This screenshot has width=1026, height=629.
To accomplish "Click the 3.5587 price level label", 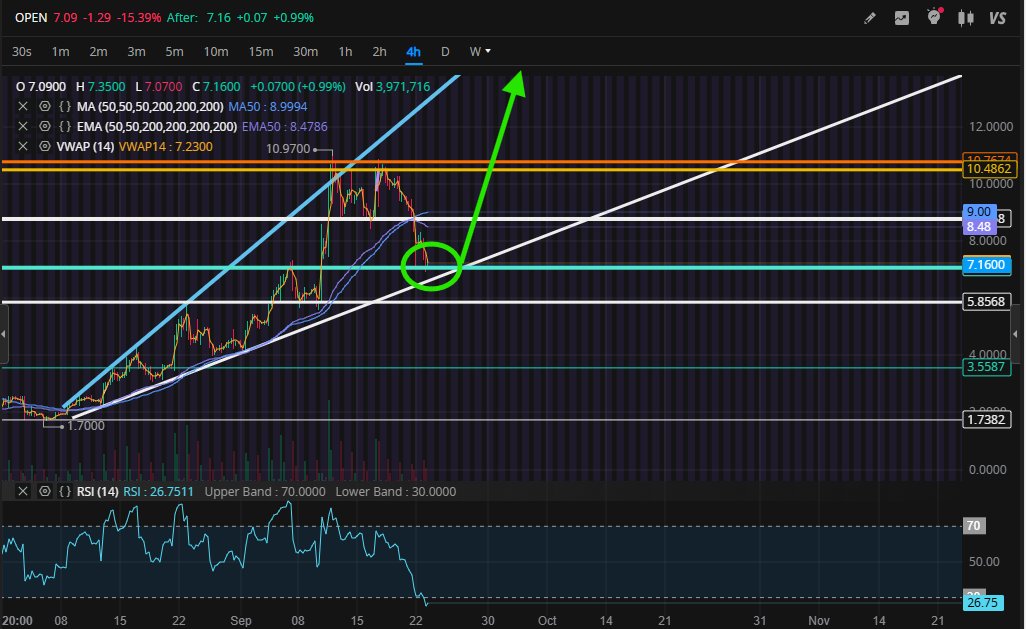I will click(986, 367).
